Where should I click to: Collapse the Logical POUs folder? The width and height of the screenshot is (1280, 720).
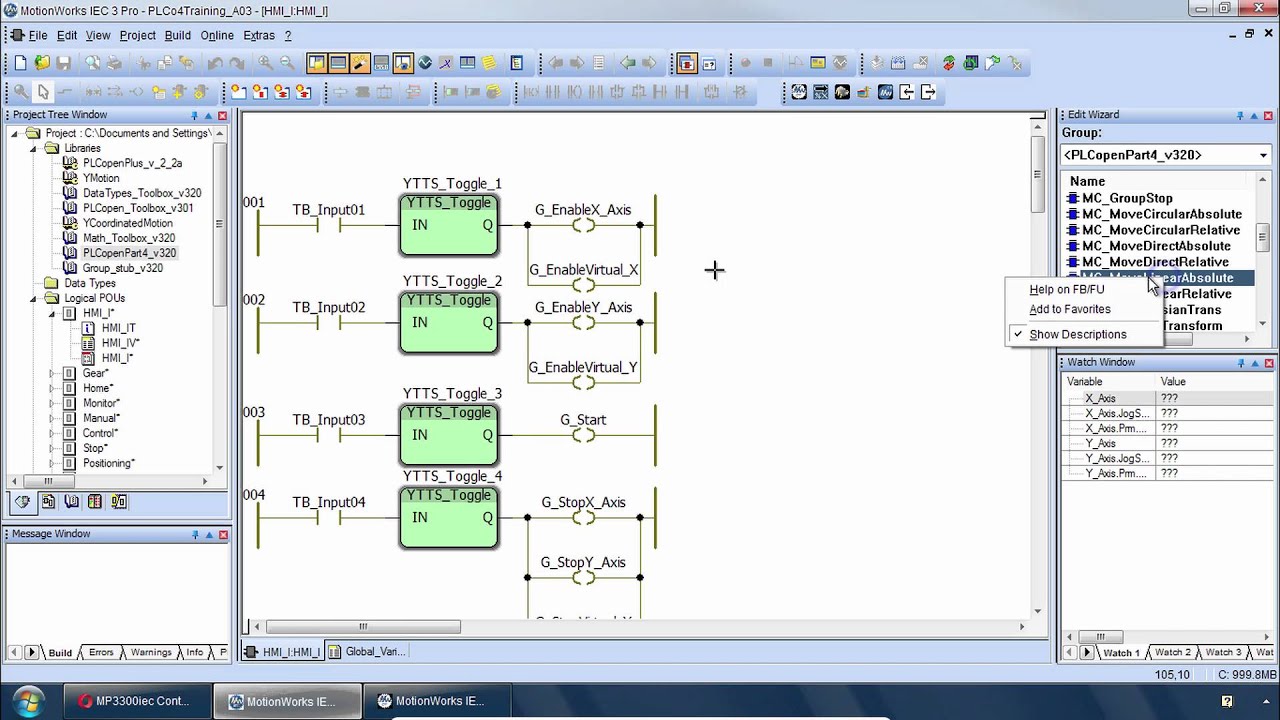tap(33, 298)
